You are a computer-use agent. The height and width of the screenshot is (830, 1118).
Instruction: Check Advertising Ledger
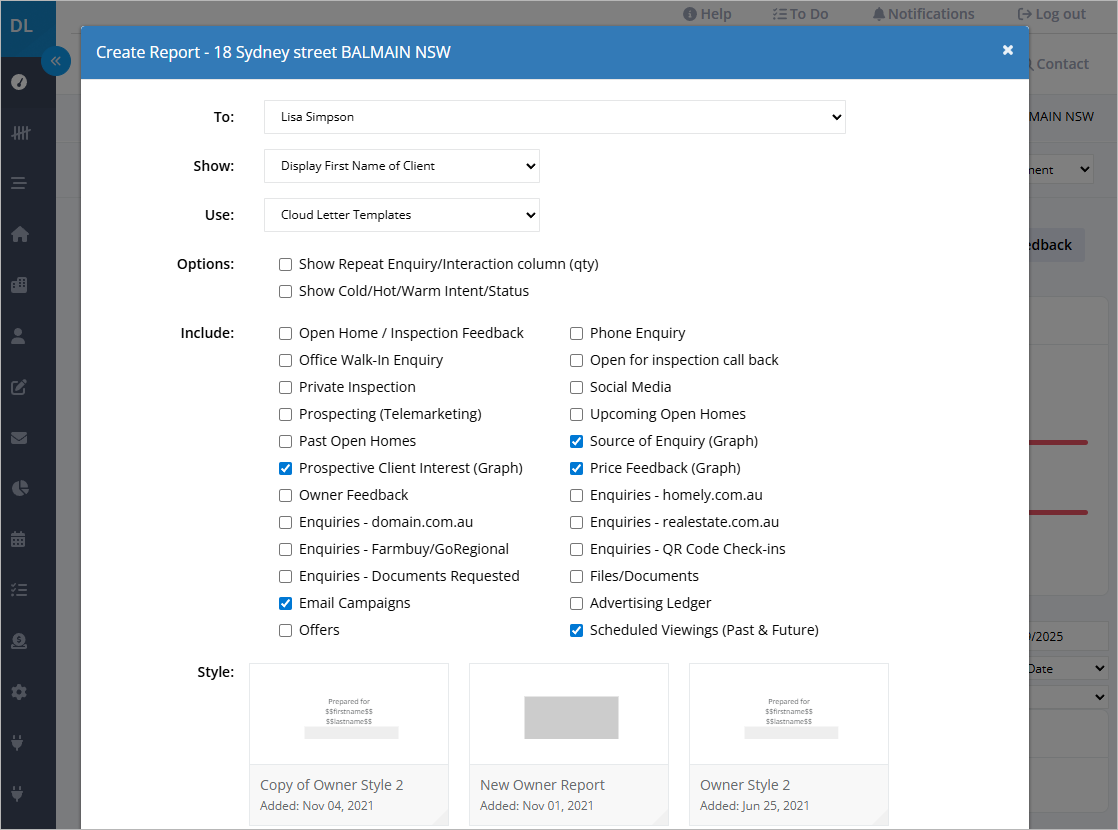(x=576, y=604)
